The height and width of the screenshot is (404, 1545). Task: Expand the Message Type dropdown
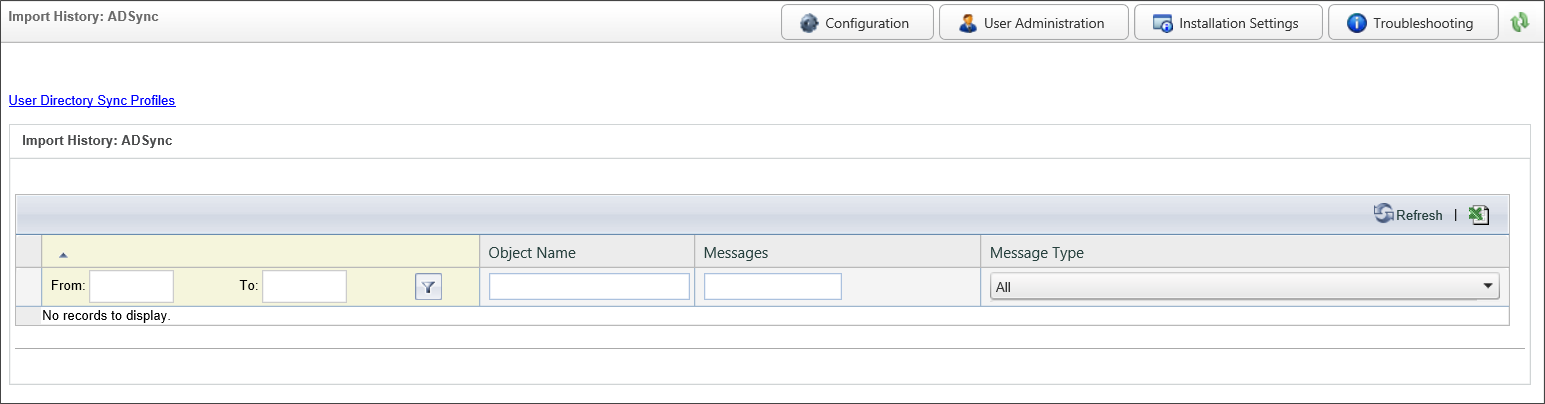tap(1487, 287)
